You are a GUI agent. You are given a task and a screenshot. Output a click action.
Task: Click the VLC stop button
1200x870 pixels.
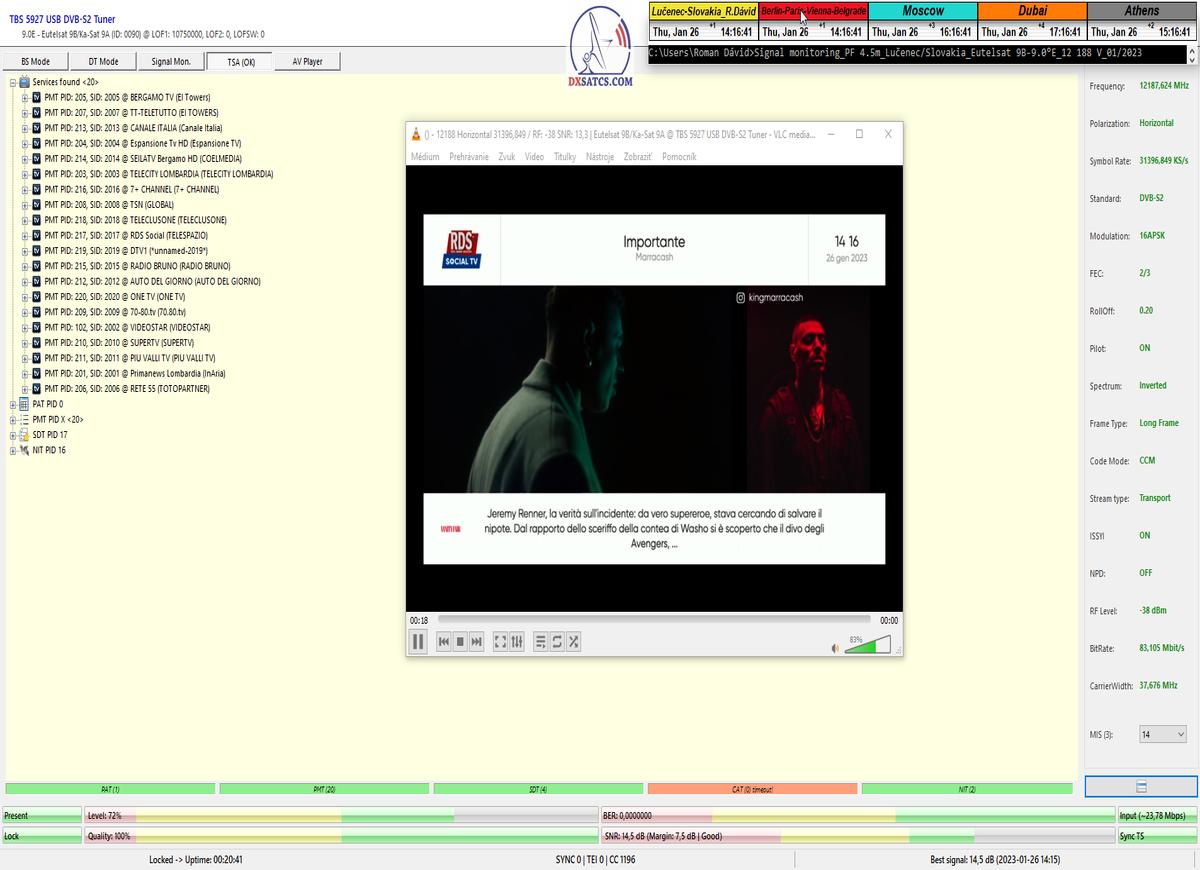(460, 642)
